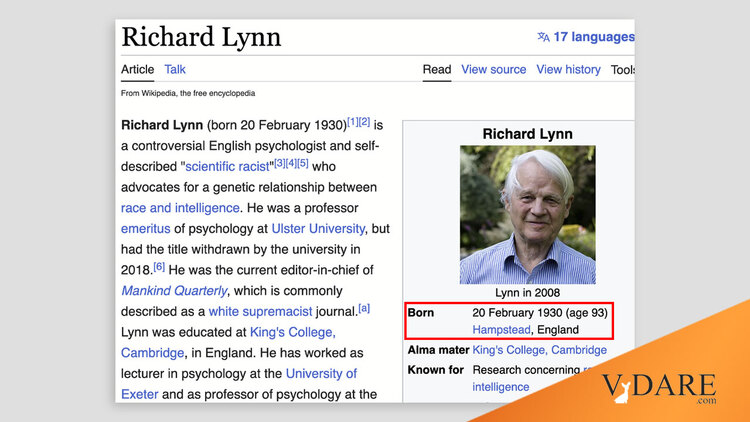The height and width of the screenshot is (422, 750).
Task: Open the emeritus link
Action: click(x=145, y=229)
